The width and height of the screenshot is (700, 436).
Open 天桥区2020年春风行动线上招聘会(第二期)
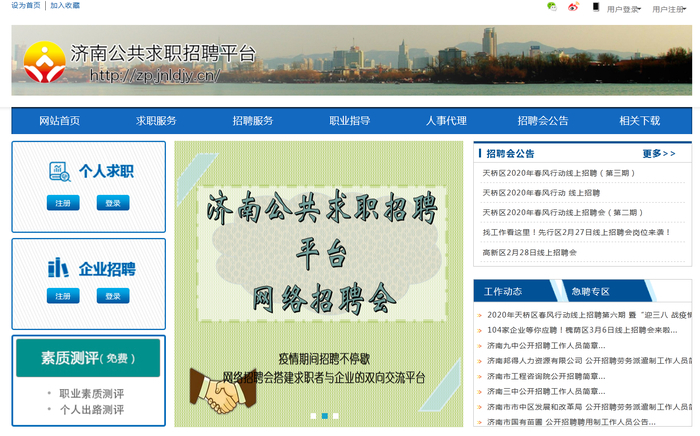click(x=562, y=212)
